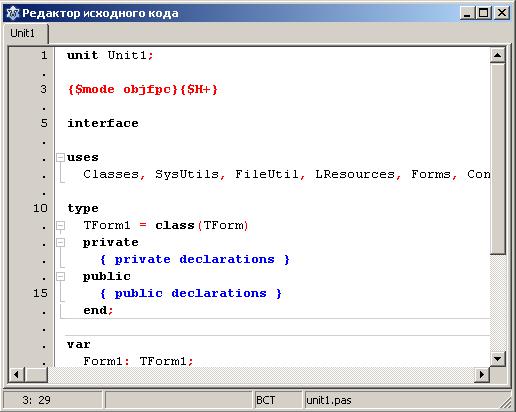This screenshot has width=516, height=412.
Task: Click the vertical scrollbar thumb
Action: tap(497, 159)
